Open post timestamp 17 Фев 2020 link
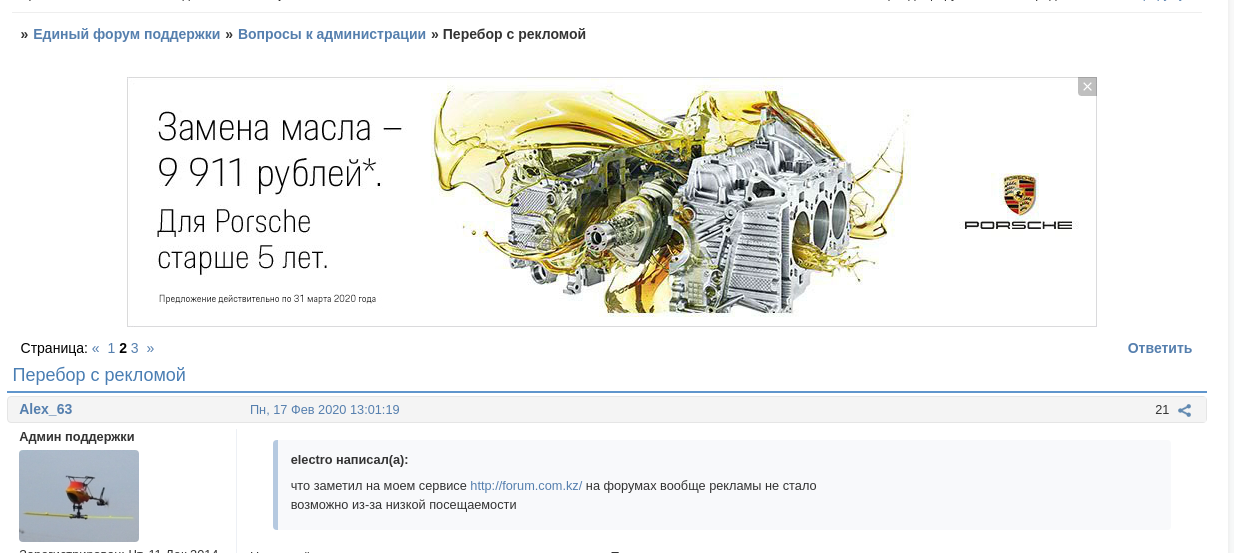This screenshot has width=1234, height=553. pyautogui.click(x=325, y=410)
